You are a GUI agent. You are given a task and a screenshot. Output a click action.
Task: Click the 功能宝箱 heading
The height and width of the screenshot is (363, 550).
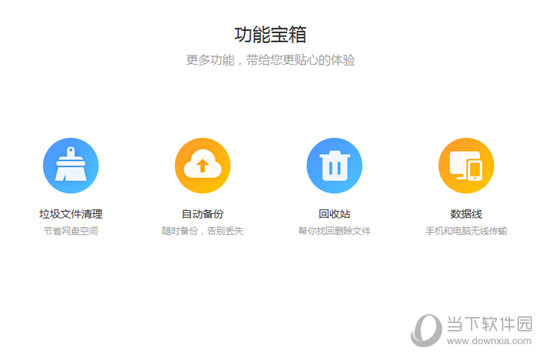pyautogui.click(x=270, y=34)
